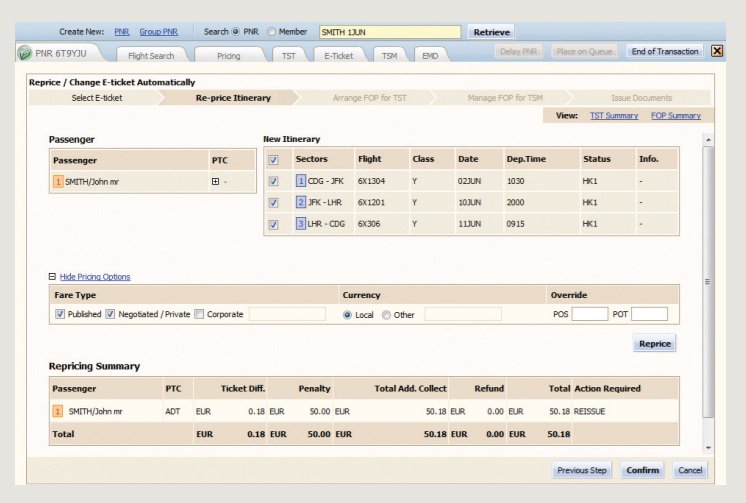Image resolution: width=746 pixels, height=503 pixels.
Task: Create new Group PNR link
Action: click(x=158, y=32)
